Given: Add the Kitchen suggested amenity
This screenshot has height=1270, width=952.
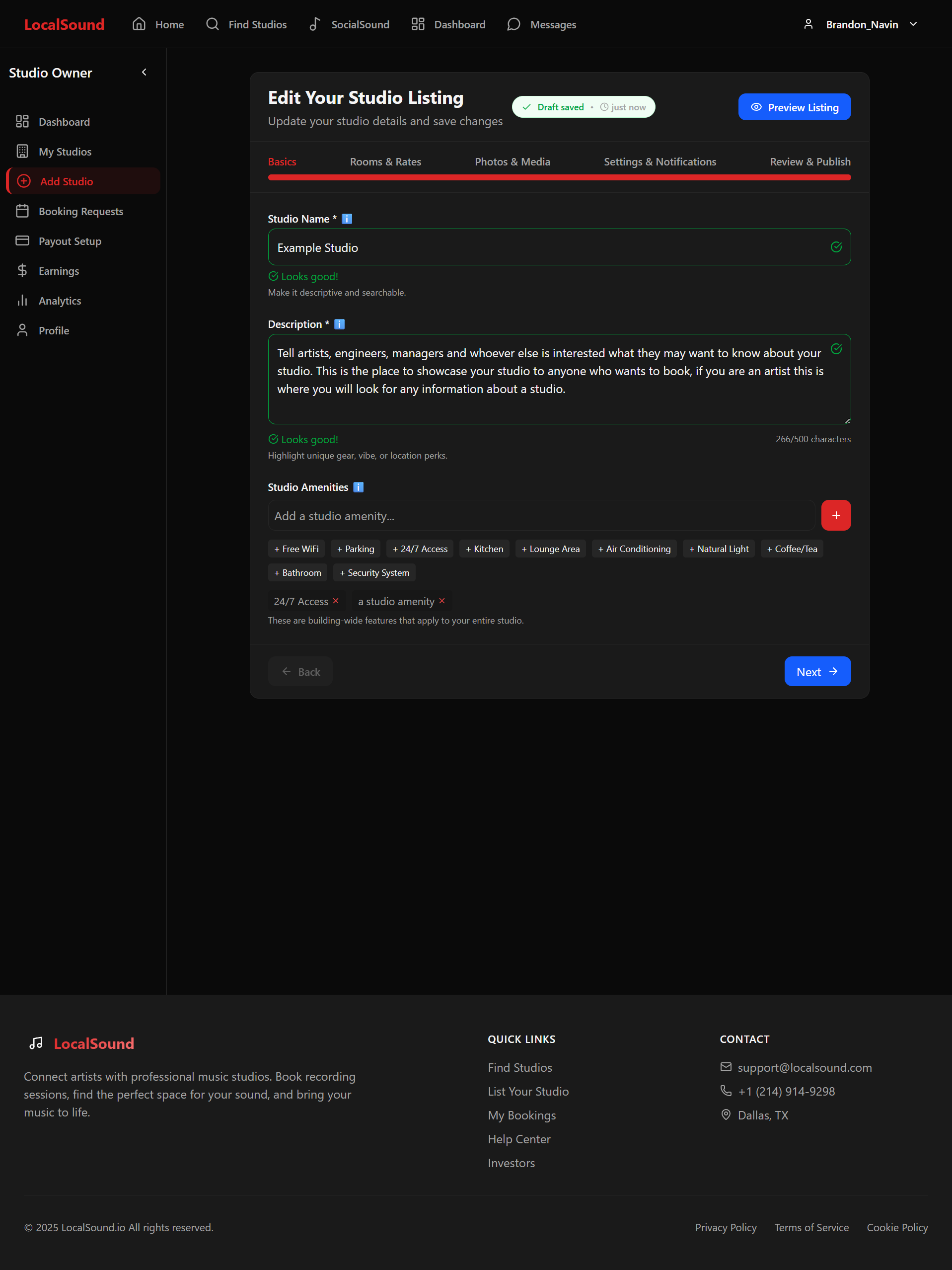Looking at the screenshot, I should 484,549.
